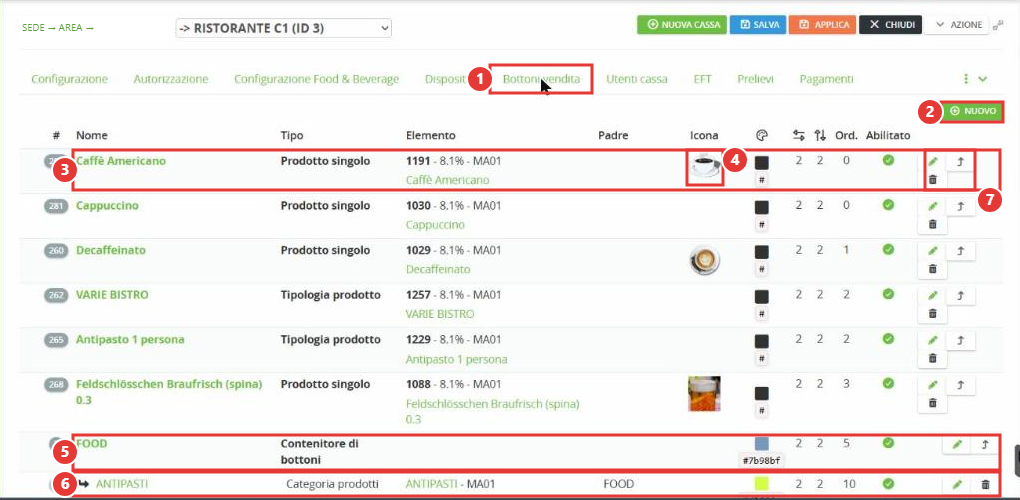
Task: Save changes with the SALVA button
Action: pos(758,25)
